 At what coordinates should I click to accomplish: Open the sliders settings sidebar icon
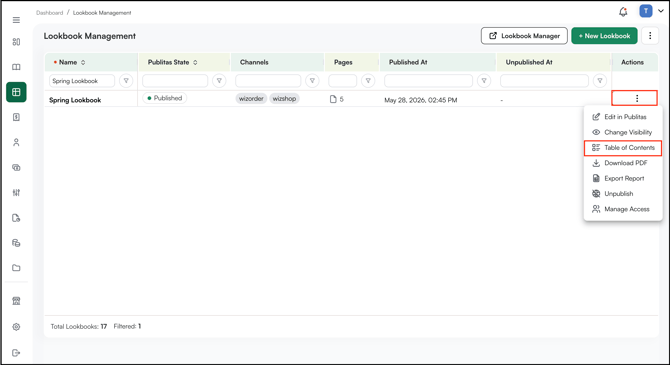[16, 193]
